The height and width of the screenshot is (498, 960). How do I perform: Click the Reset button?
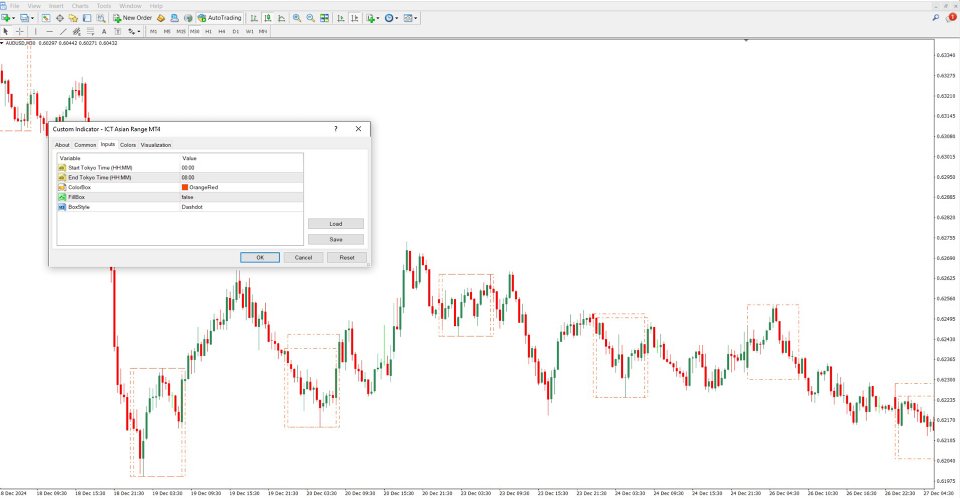[x=347, y=257]
